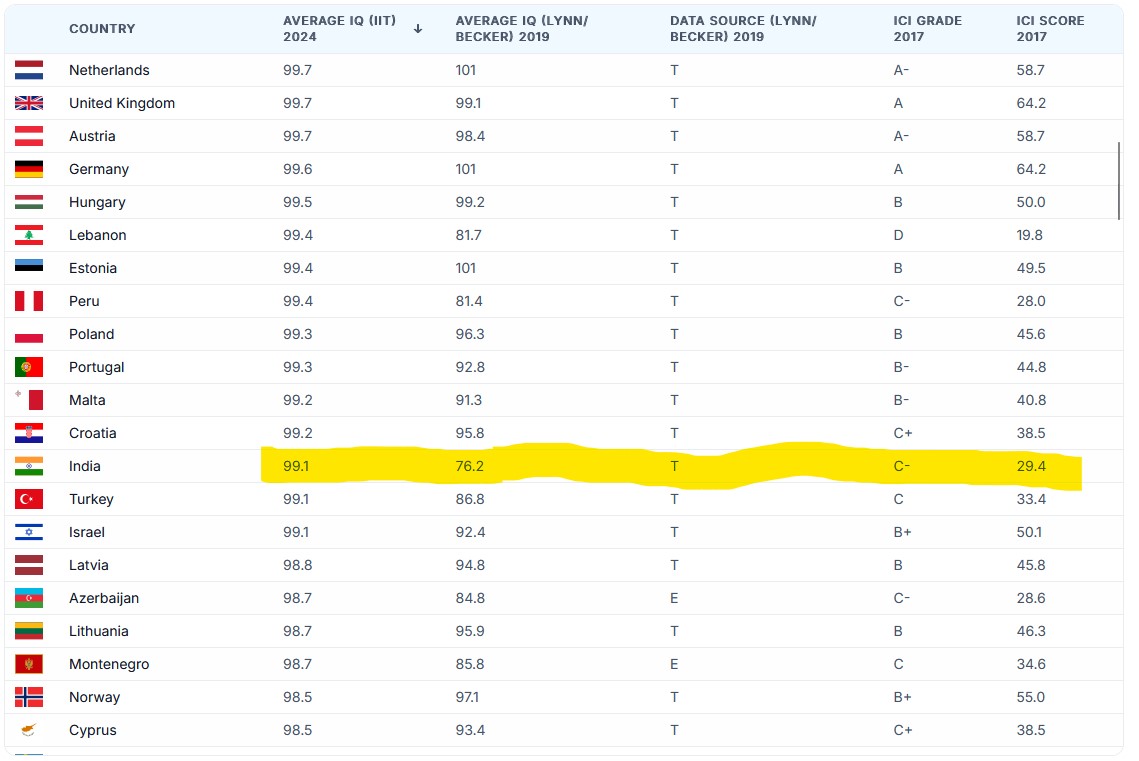This screenshot has height=761, width=1139.
Task: Click Azerbaijan's E data source value
Action: click(x=674, y=598)
